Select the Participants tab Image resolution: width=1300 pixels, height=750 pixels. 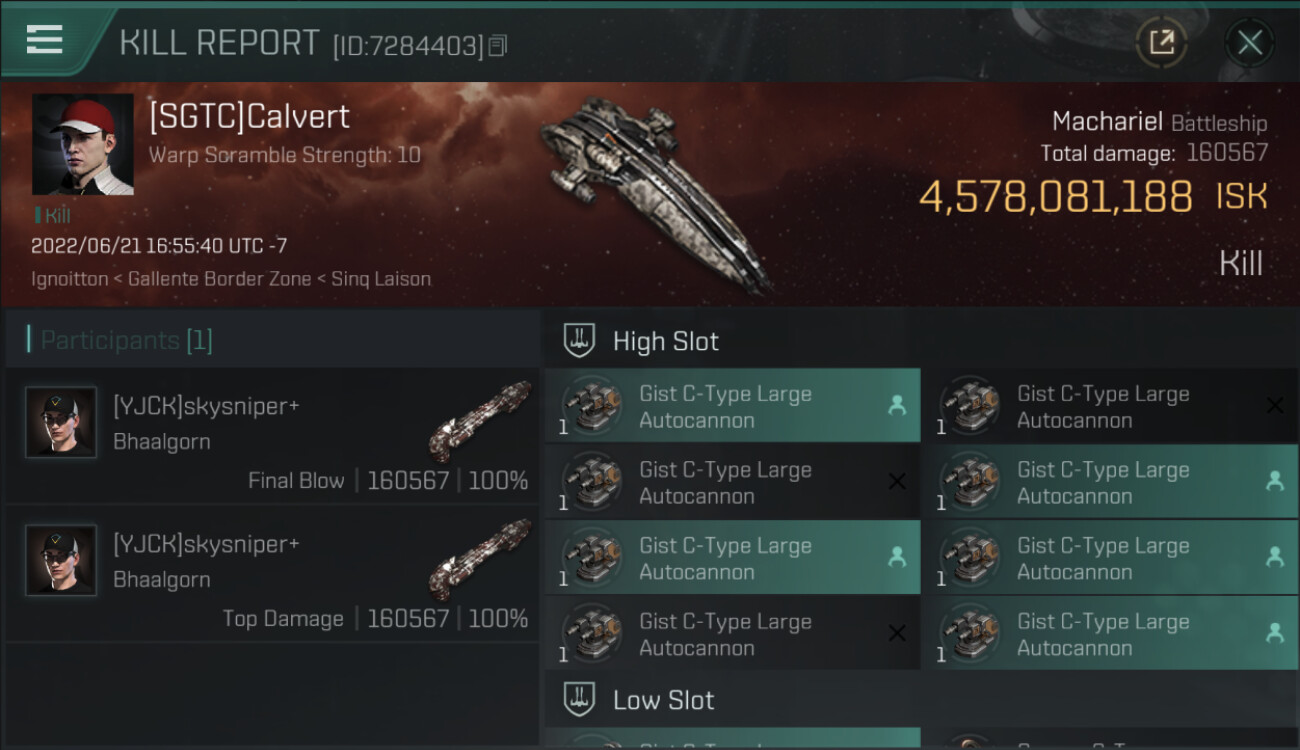point(126,340)
